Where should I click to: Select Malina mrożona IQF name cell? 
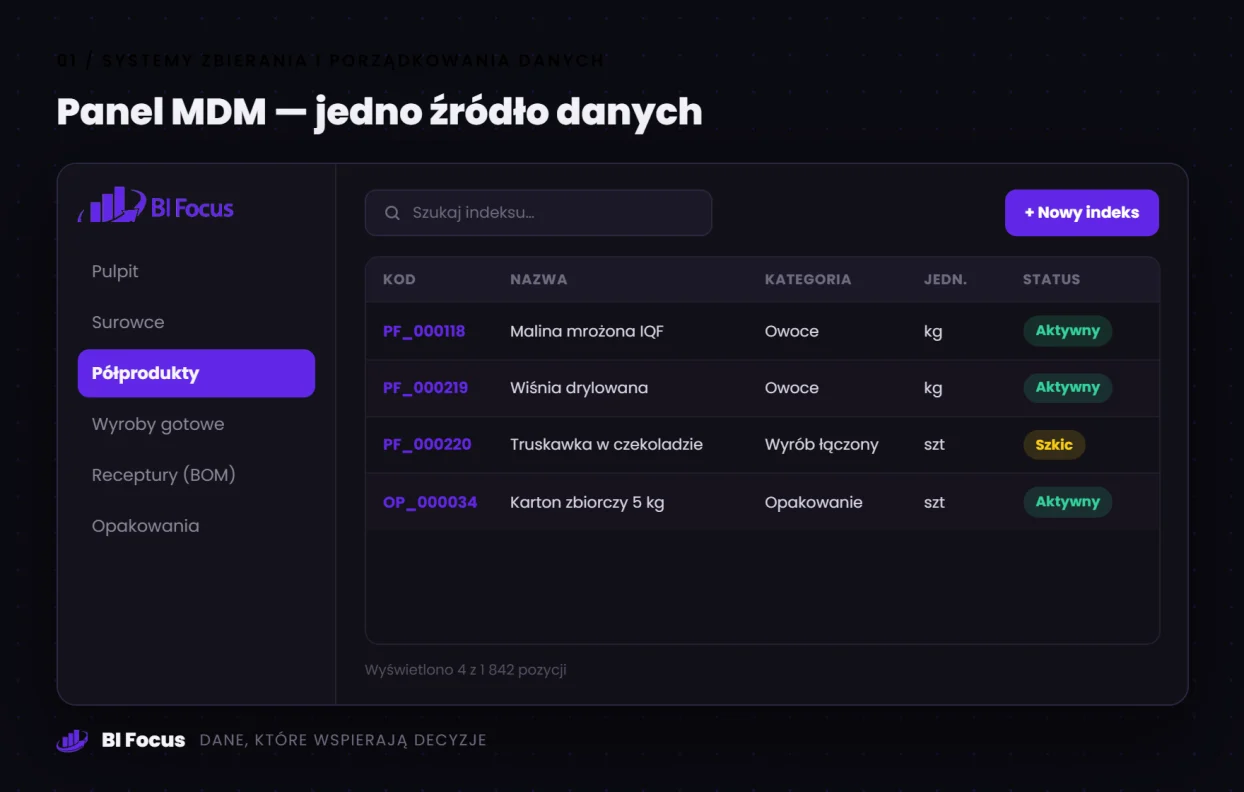[587, 331]
